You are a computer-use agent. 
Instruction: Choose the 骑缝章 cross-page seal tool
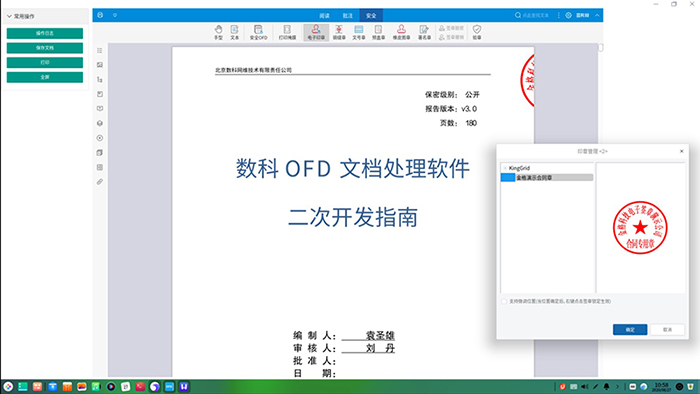pos(339,33)
